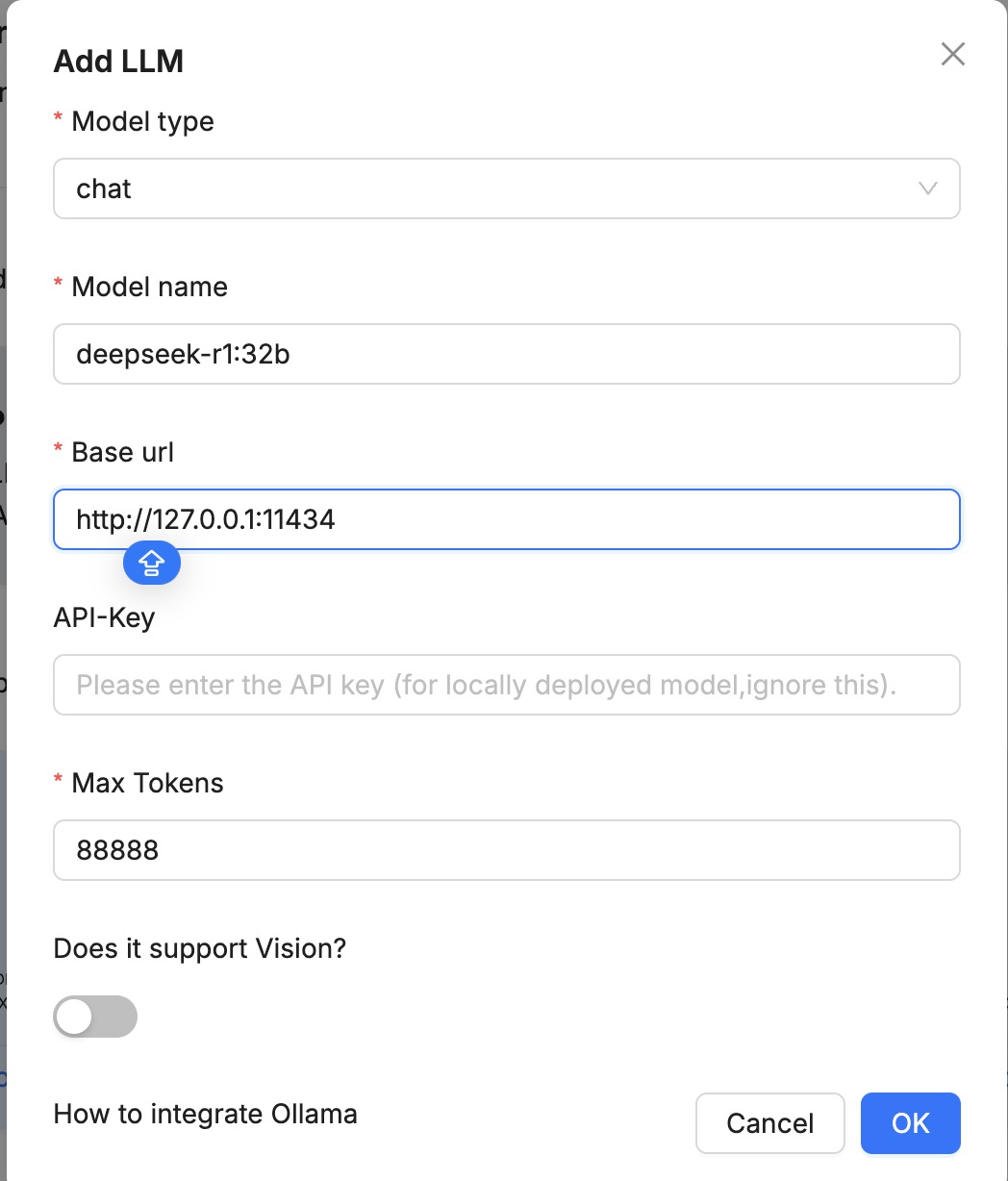
Task: Expand the Model type dropdown arrow
Action: tap(928, 188)
